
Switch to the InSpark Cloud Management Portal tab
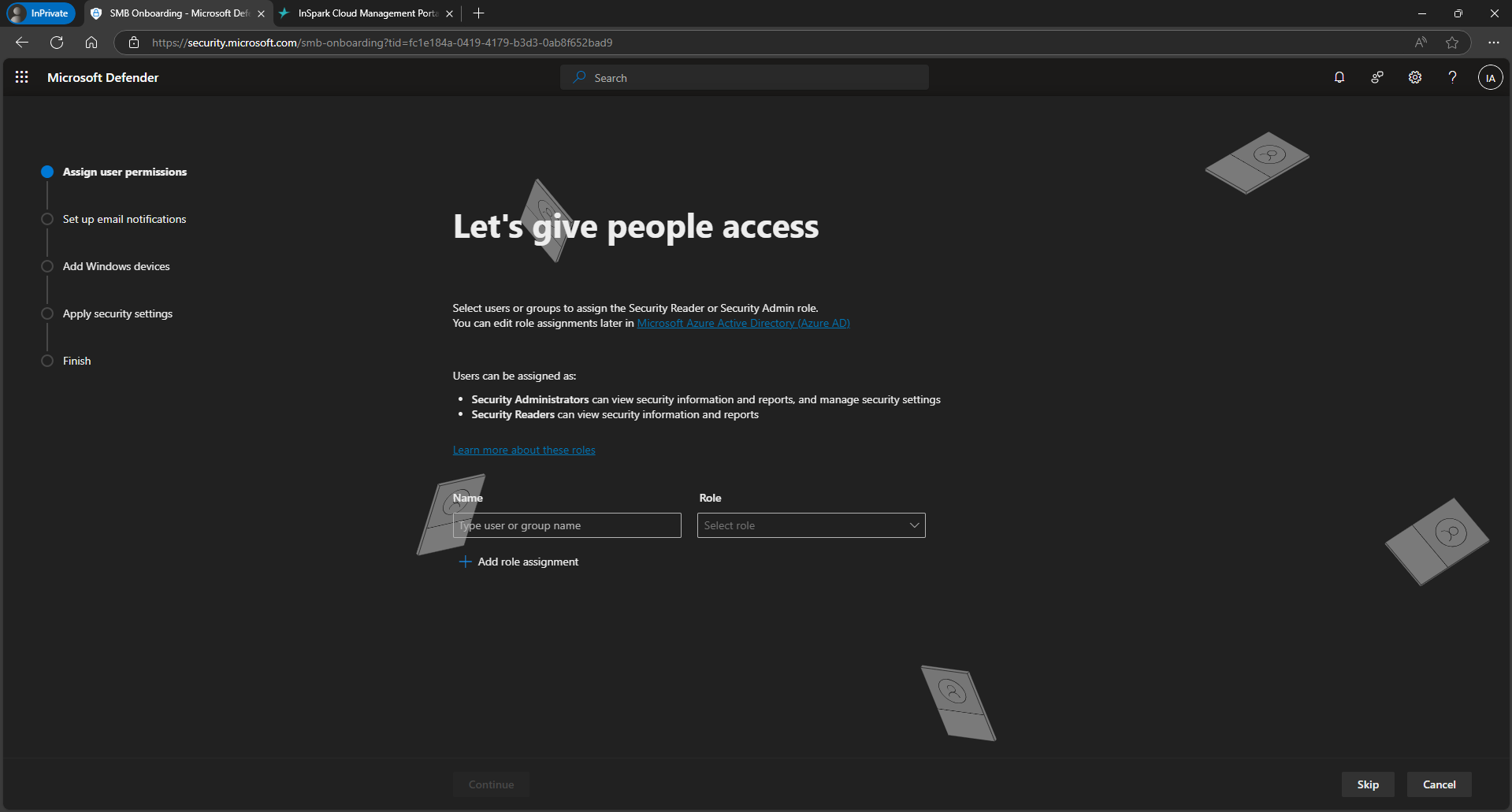[366, 13]
